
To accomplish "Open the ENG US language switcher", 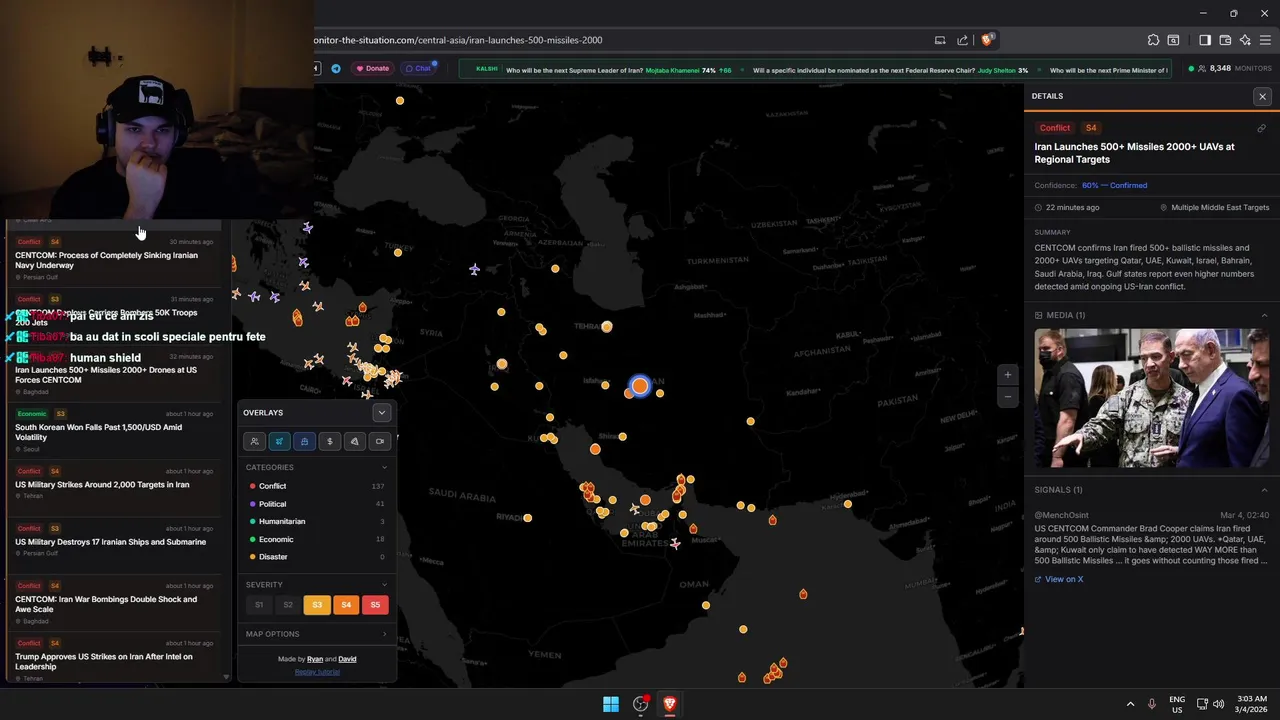I will coord(1177,704).
